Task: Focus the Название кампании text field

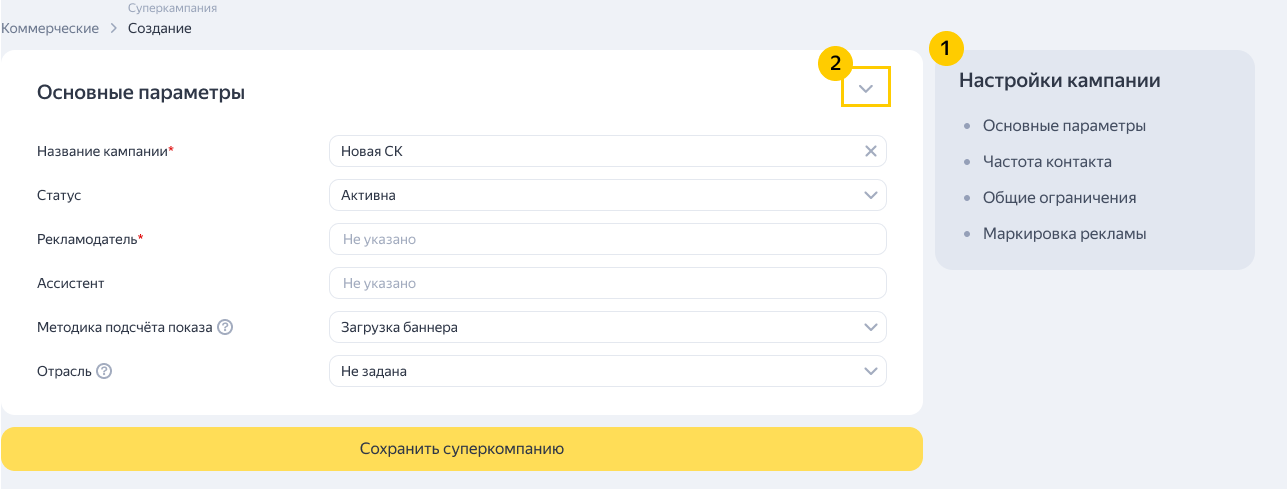Action: pyautogui.click(x=595, y=151)
